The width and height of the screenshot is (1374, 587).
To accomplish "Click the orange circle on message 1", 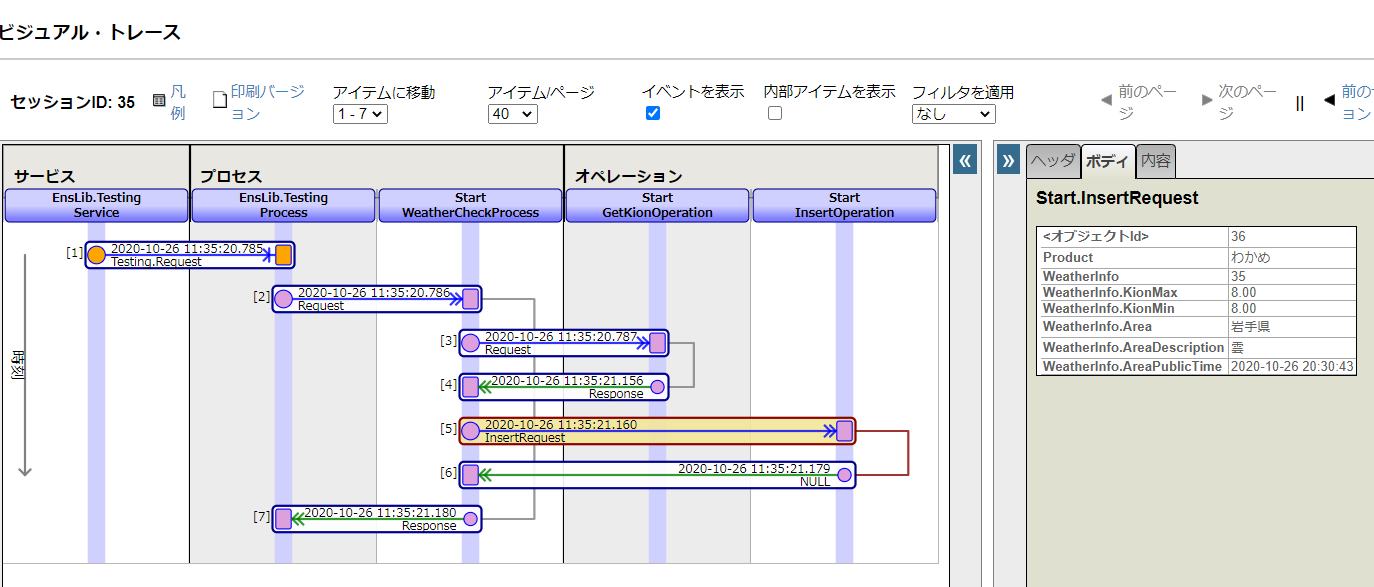I will point(96,255).
